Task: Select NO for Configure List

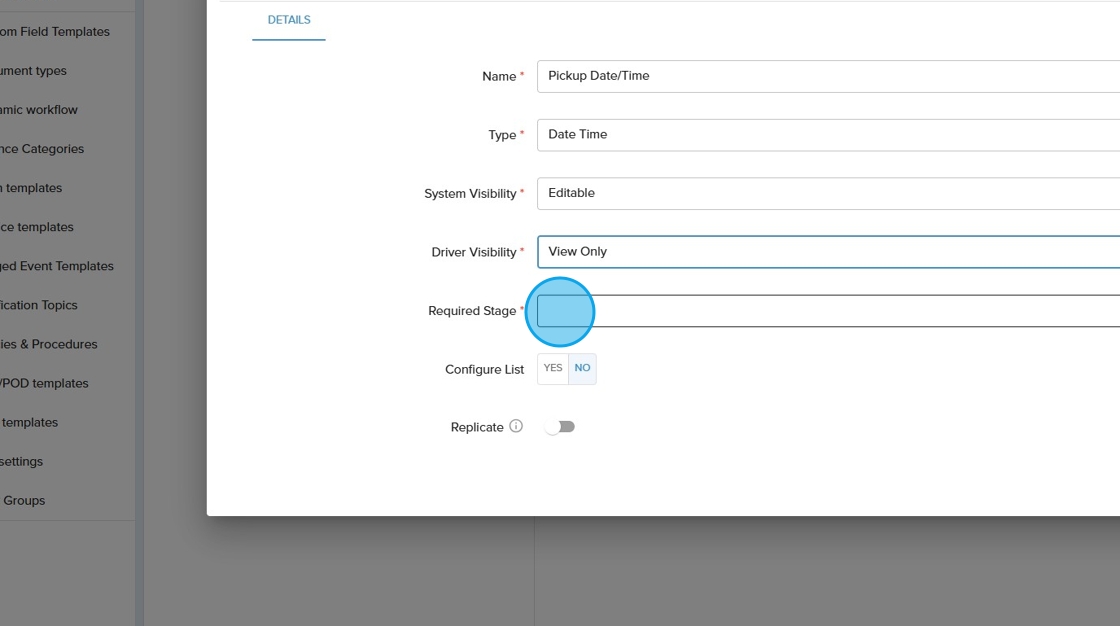Action: click(x=582, y=368)
